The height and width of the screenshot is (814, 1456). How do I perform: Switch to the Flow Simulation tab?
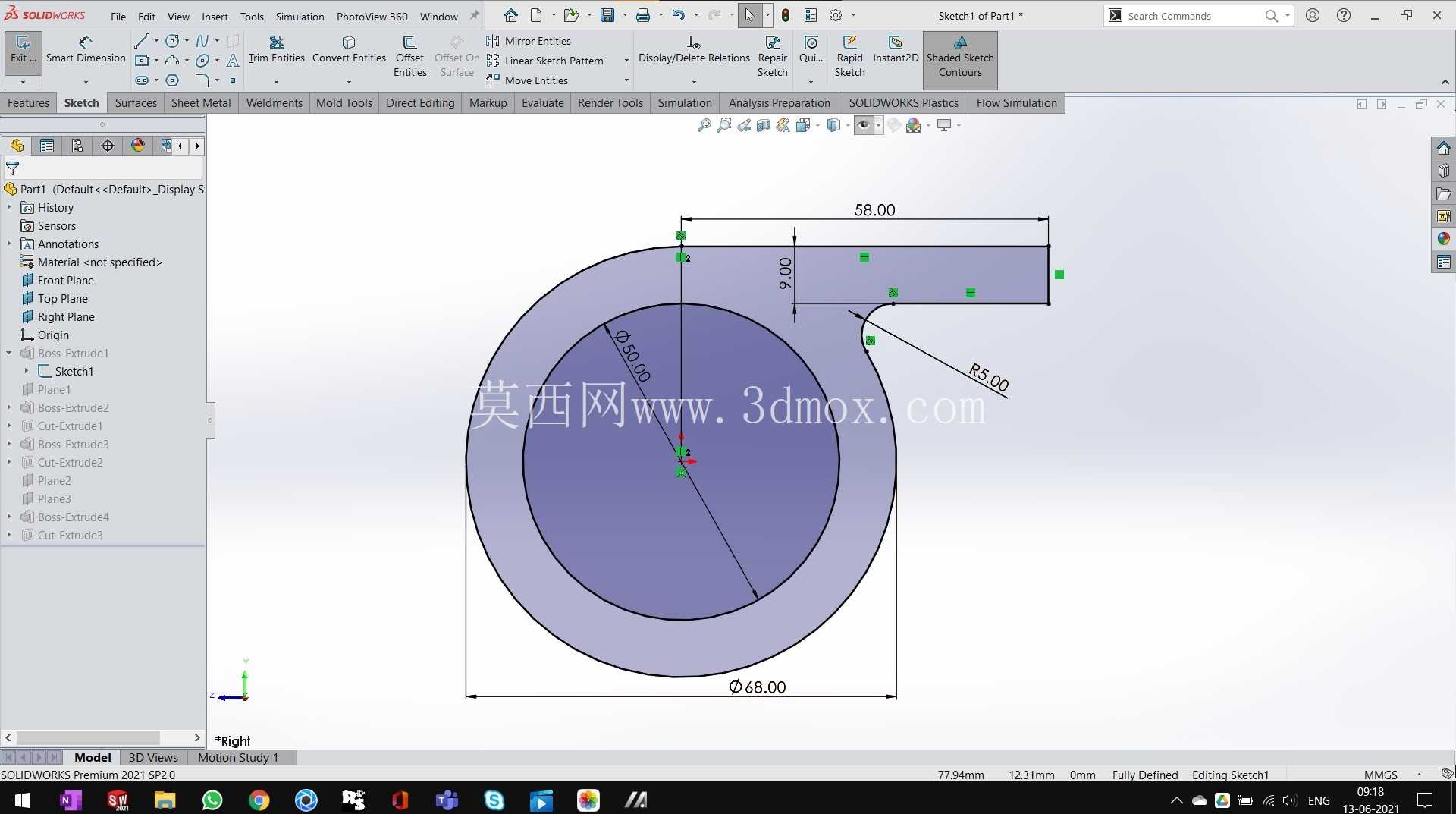pos(1016,103)
